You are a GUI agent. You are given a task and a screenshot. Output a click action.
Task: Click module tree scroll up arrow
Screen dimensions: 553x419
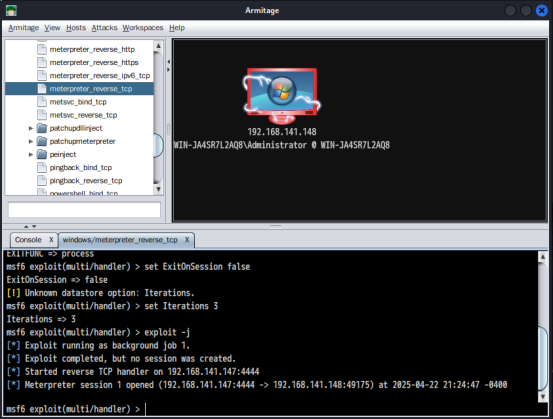158,45
